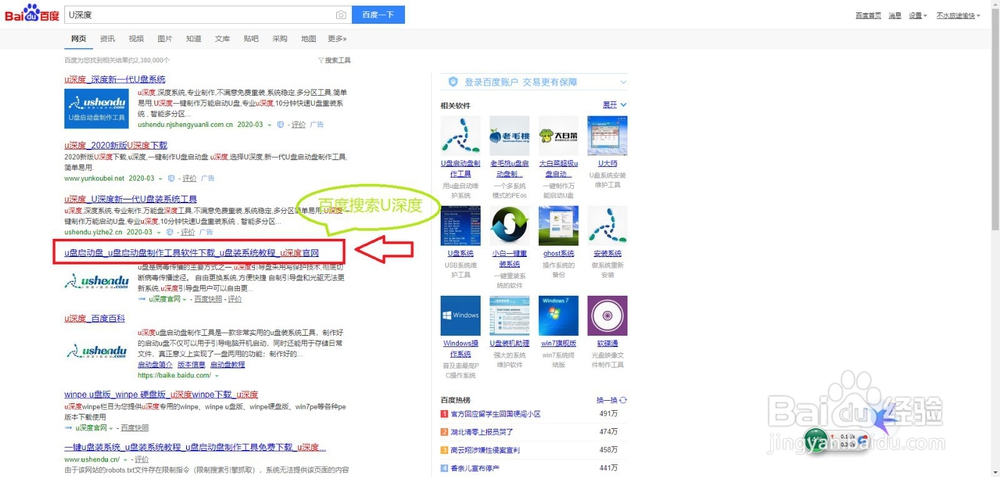Expand dropdown arrow after www.yunkoubei.net
Image resolution: width=1000 pixels, height=477 pixels.
[161, 179]
